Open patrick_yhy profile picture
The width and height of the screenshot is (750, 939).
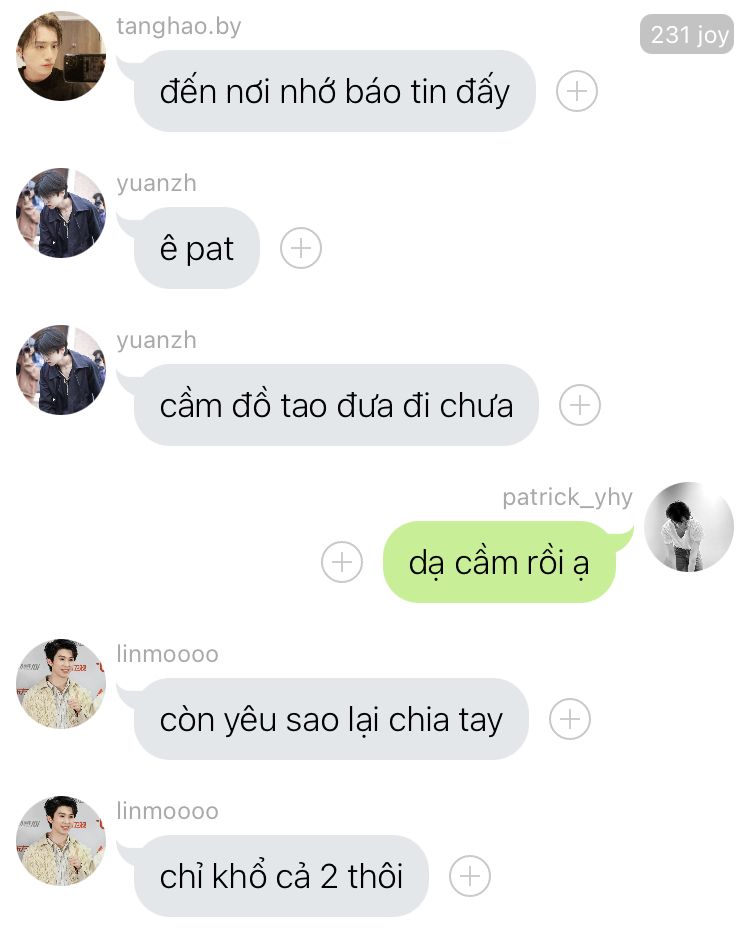688,526
